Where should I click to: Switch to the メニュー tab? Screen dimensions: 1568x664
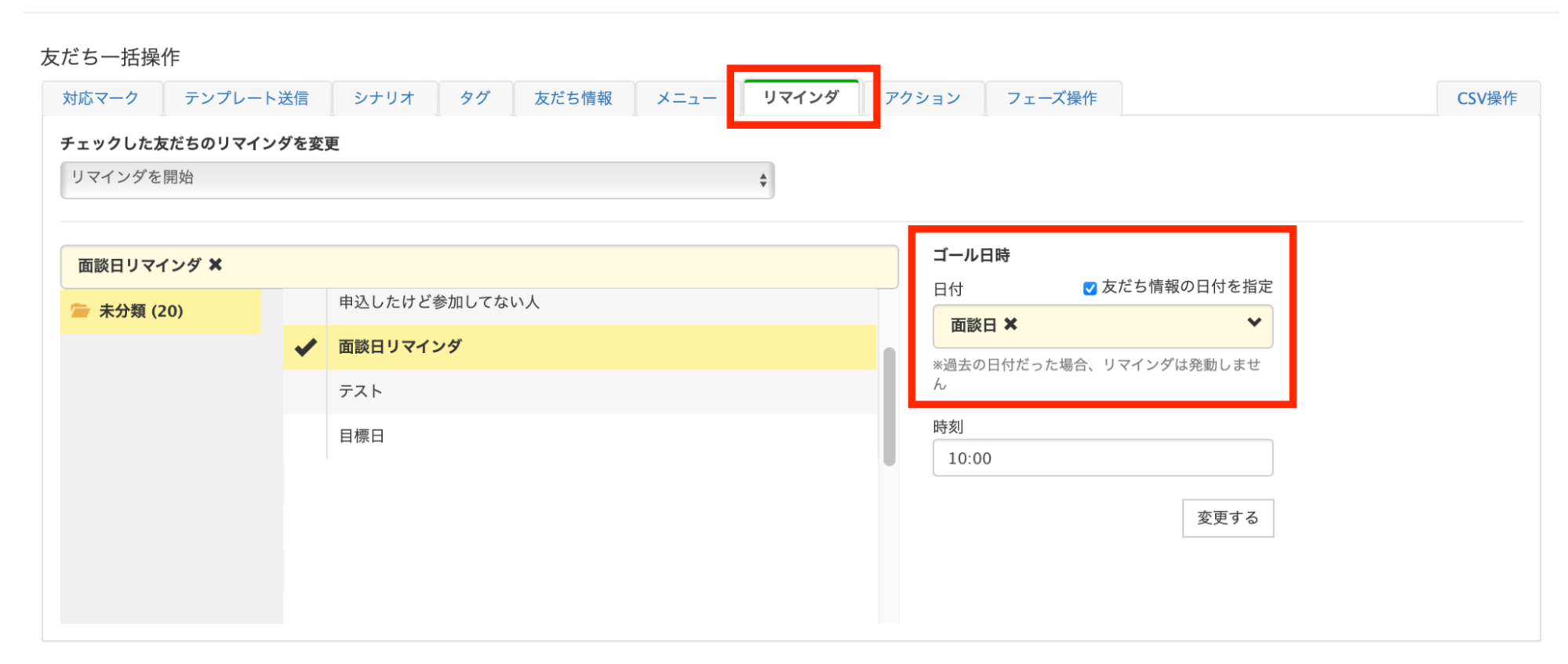pos(686,99)
